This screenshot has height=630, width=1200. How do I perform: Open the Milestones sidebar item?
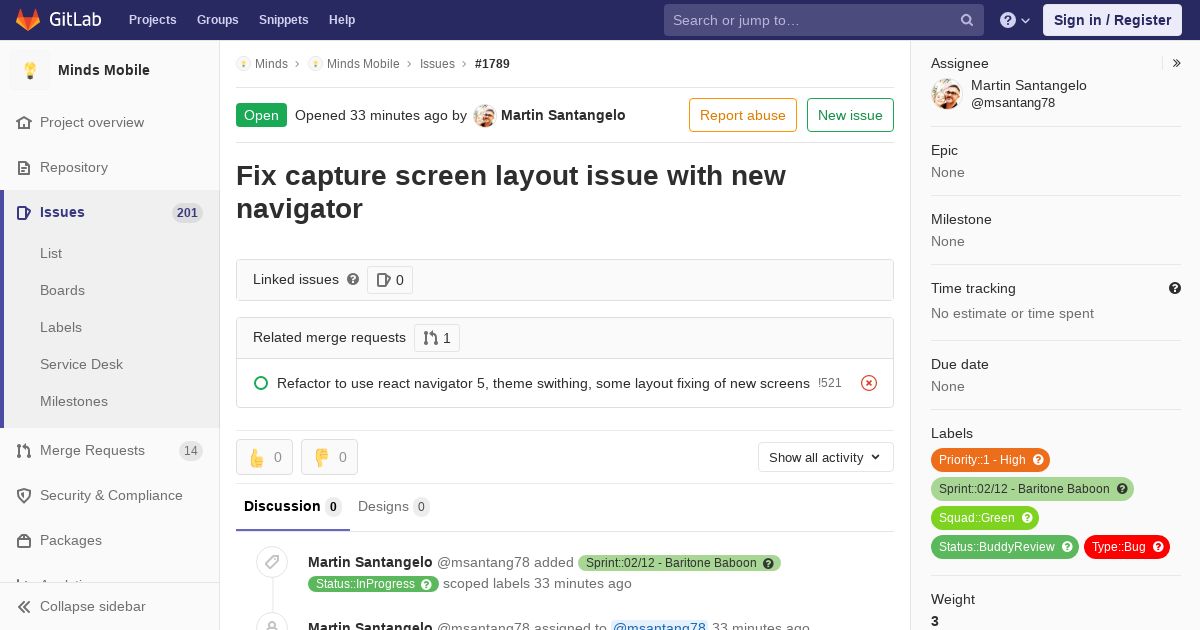coord(74,401)
